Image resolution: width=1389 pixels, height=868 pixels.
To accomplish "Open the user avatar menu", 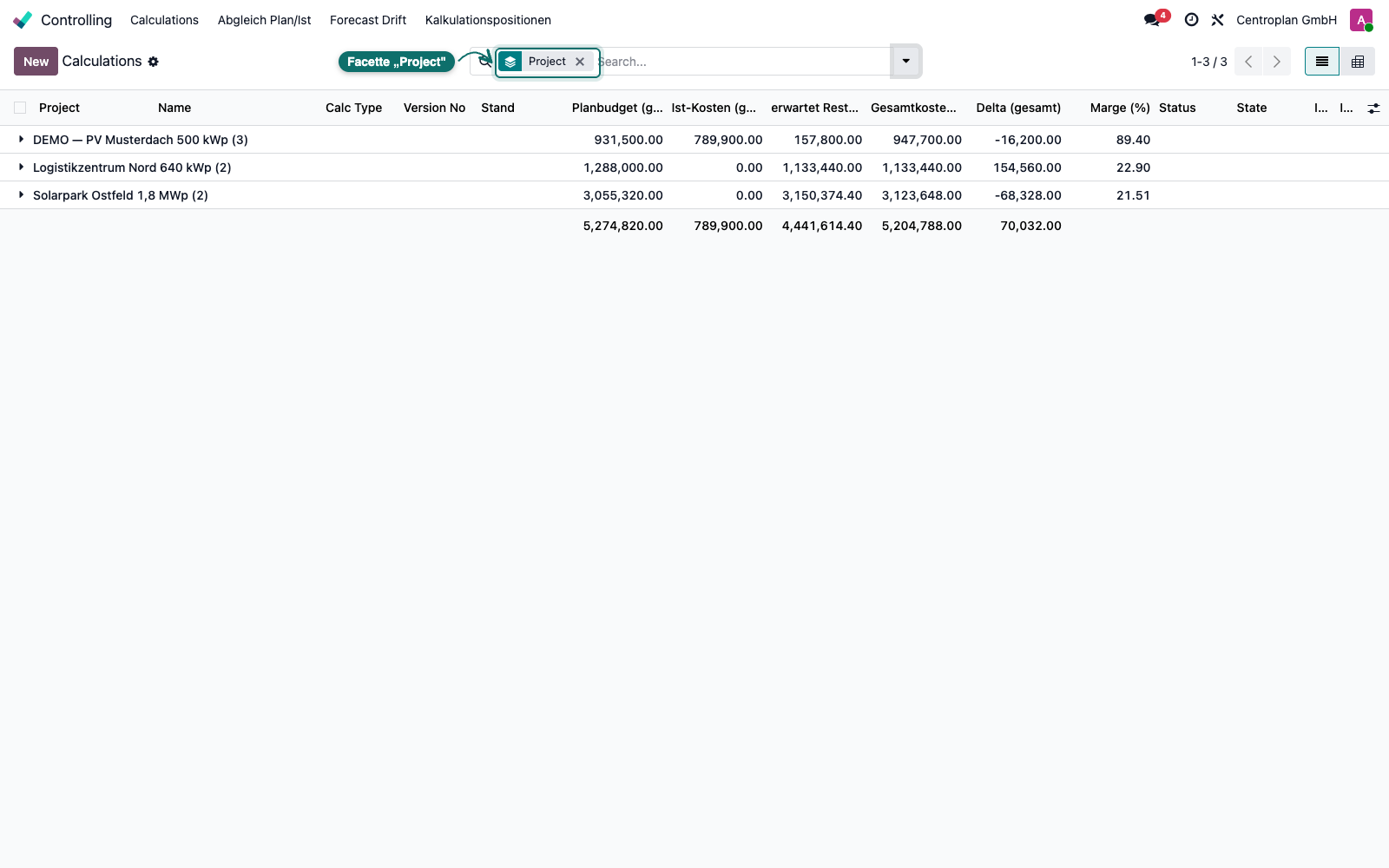I will point(1361,20).
